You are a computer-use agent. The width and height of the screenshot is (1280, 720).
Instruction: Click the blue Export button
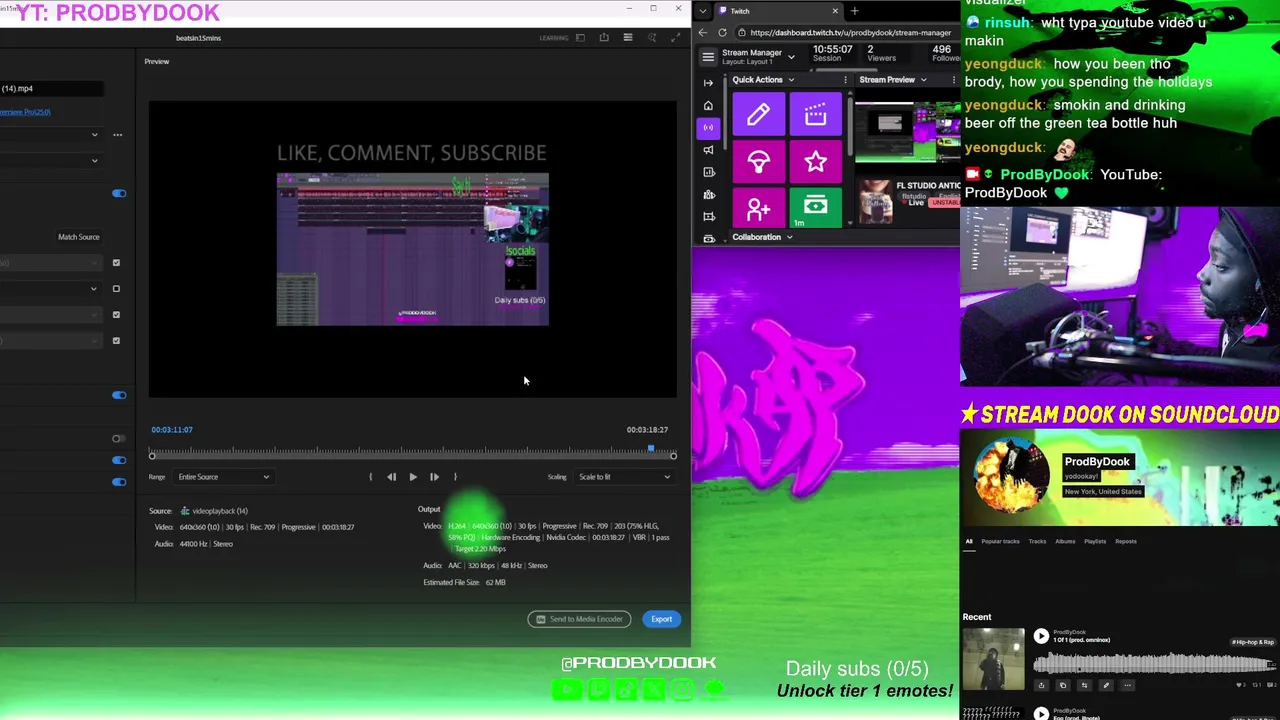click(x=662, y=619)
